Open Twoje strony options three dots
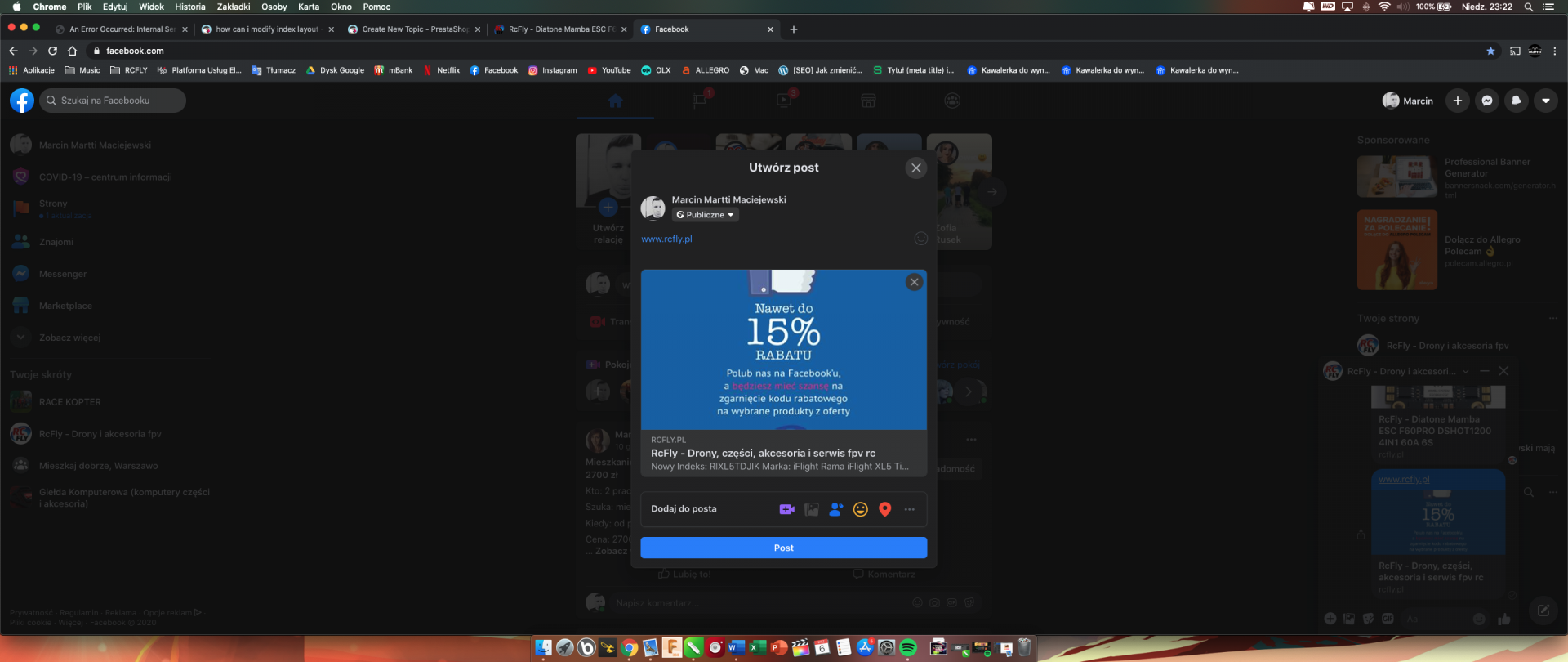The image size is (1568, 662). click(x=1553, y=319)
